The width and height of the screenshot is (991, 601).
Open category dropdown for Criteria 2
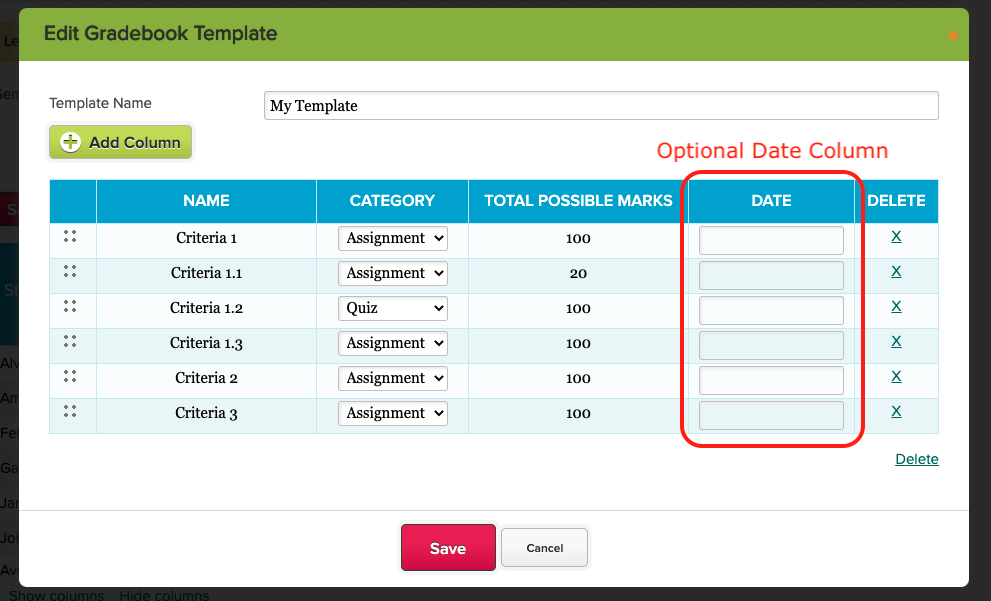click(x=393, y=378)
